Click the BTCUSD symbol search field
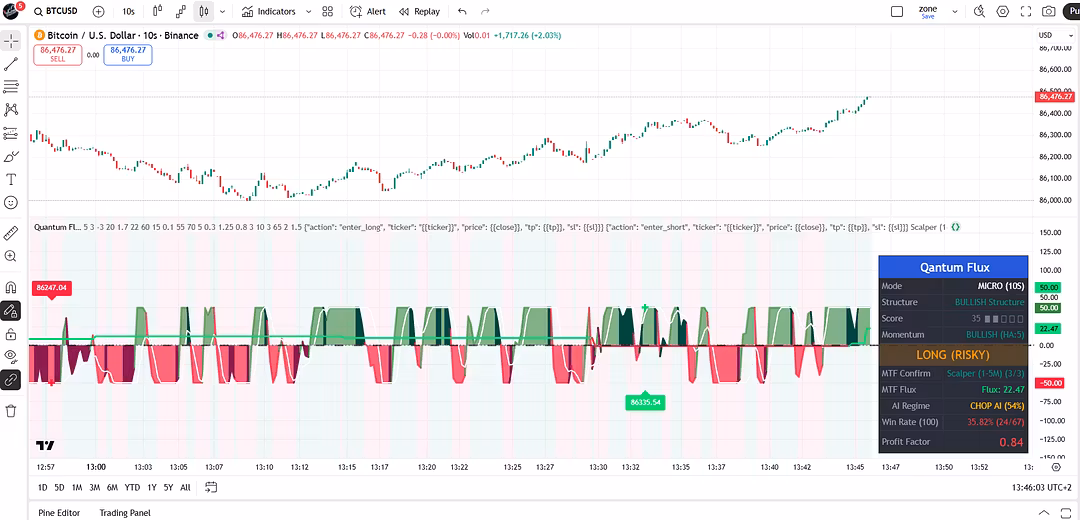Screen dimensions: 1080x520 point(60,12)
